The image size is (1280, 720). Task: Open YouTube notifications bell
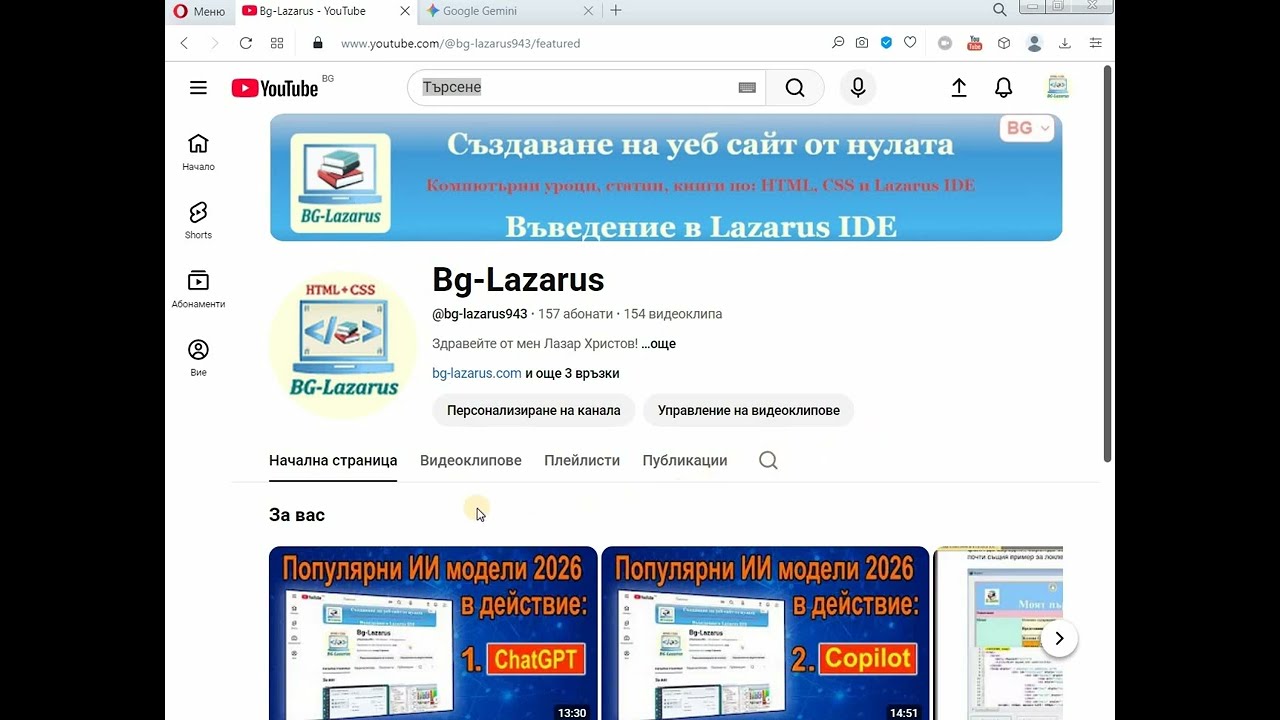[1004, 88]
